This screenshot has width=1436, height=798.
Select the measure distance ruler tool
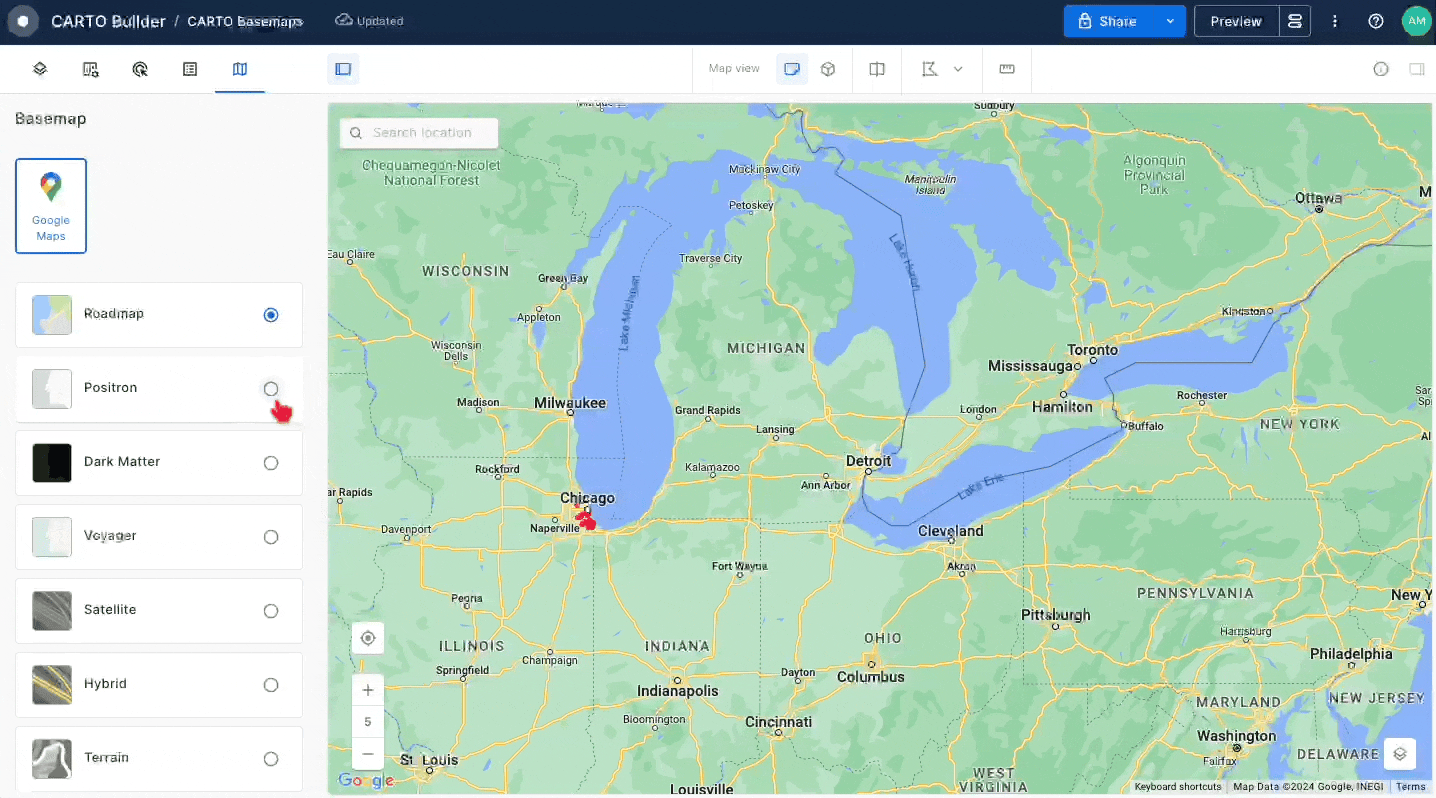(x=1007, y=69)
